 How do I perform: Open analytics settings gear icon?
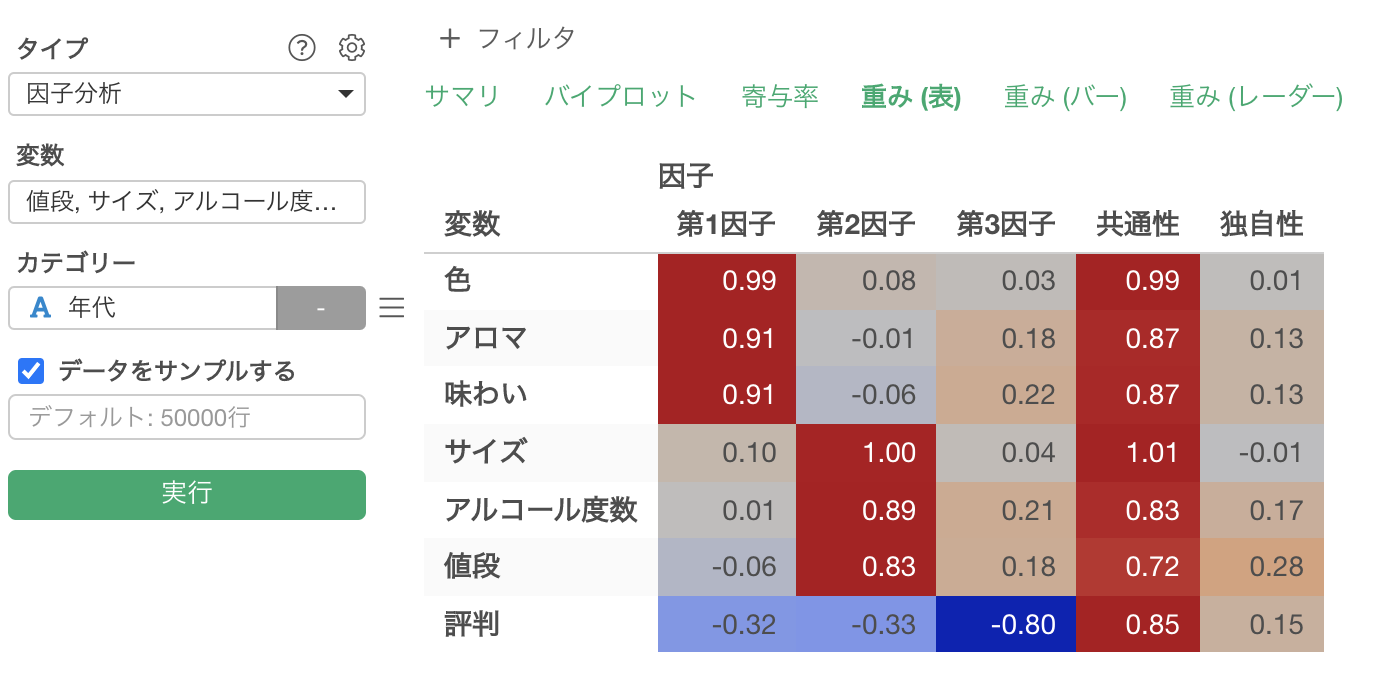(352, 47)
